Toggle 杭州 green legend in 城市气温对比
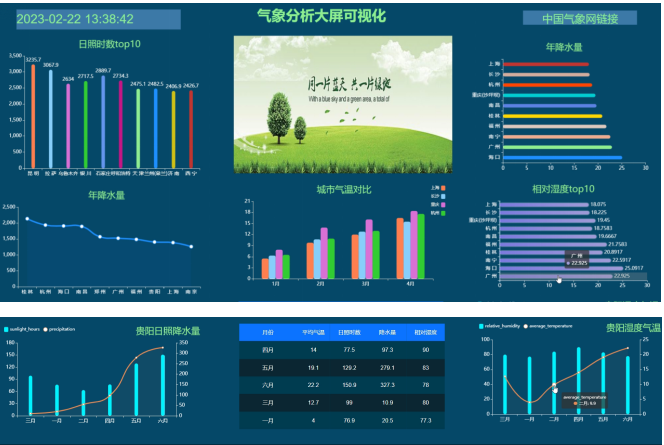 click(438, 213)
